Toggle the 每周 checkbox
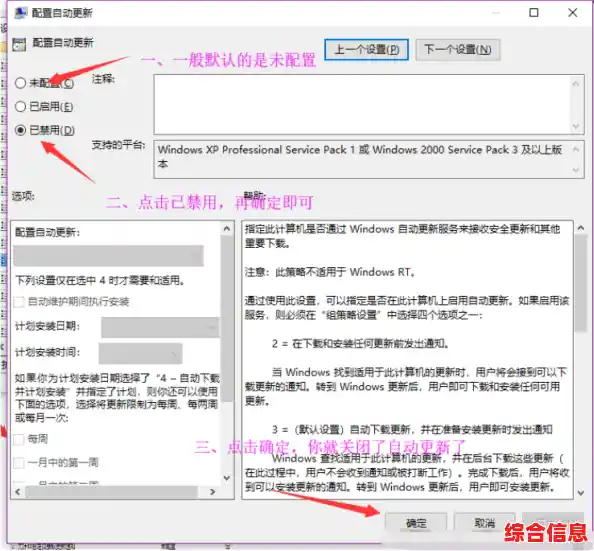Viewport: 594px width, 551px height. (19, 439)
